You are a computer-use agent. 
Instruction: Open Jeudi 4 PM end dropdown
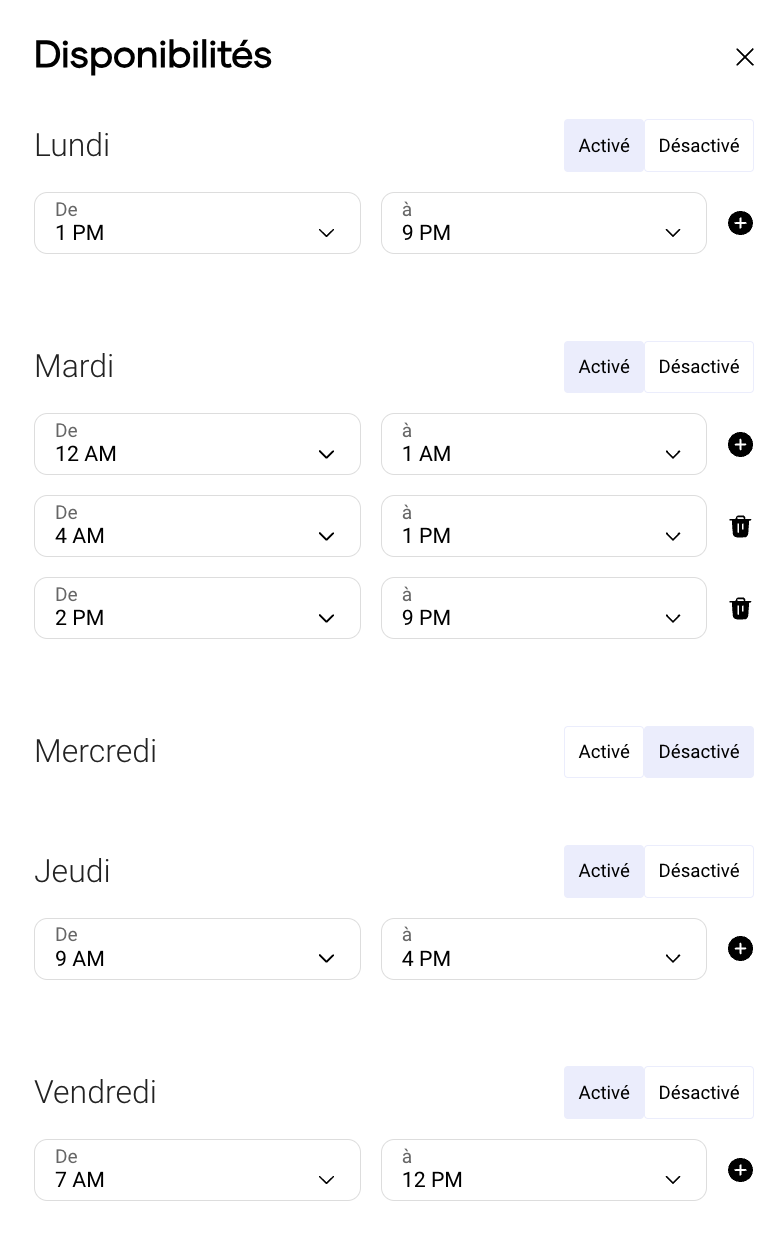click(543, 949)
